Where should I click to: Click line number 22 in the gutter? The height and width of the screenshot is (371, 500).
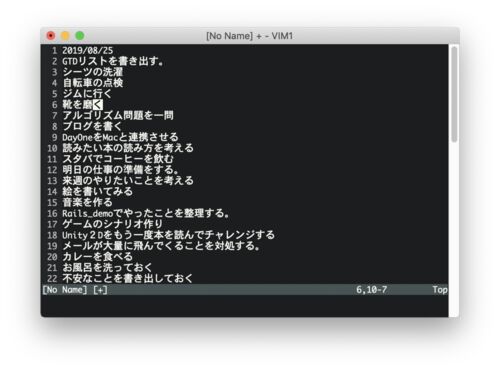pyautogui.click(x=52, y=278)
